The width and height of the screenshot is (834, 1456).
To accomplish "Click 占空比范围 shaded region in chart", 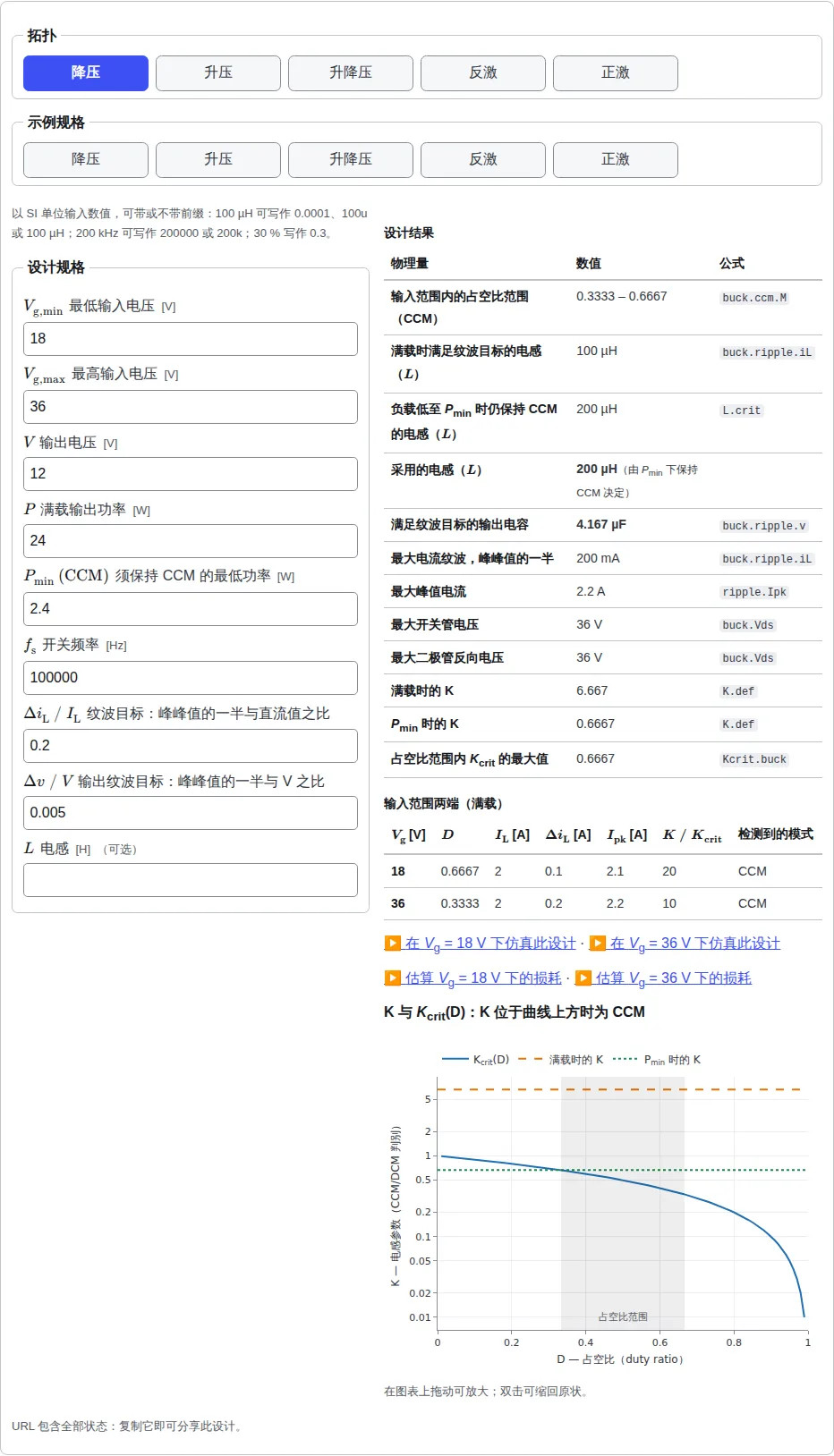I will 623,1203.
